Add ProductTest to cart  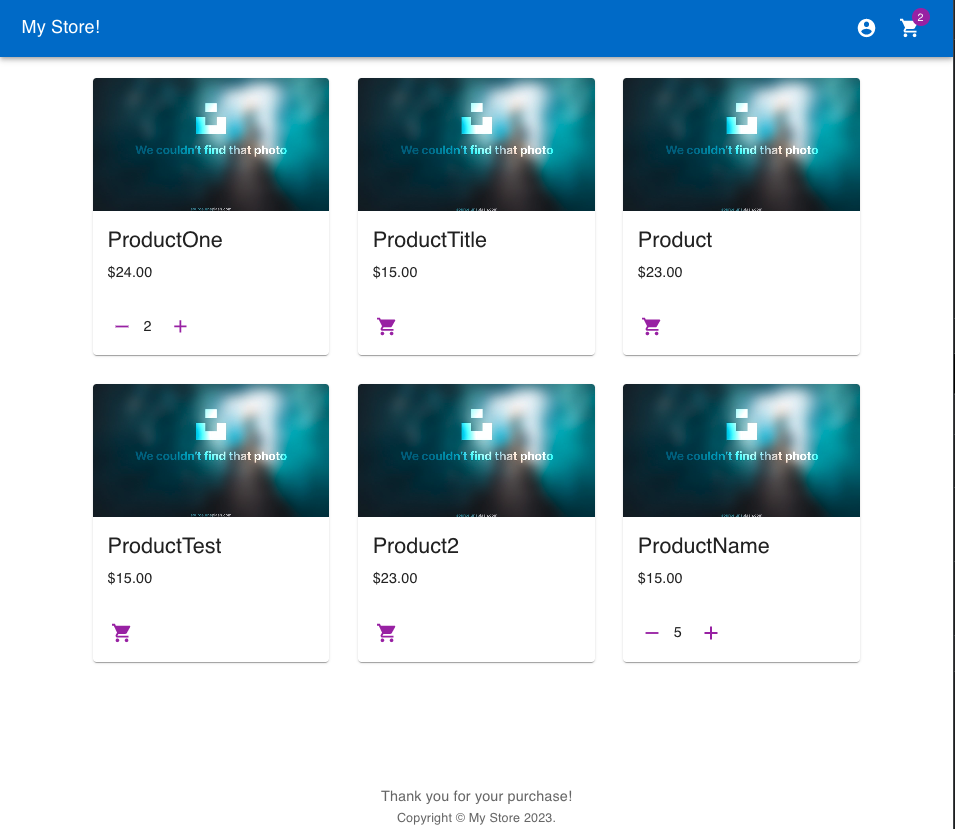click(x=122, y=633)
